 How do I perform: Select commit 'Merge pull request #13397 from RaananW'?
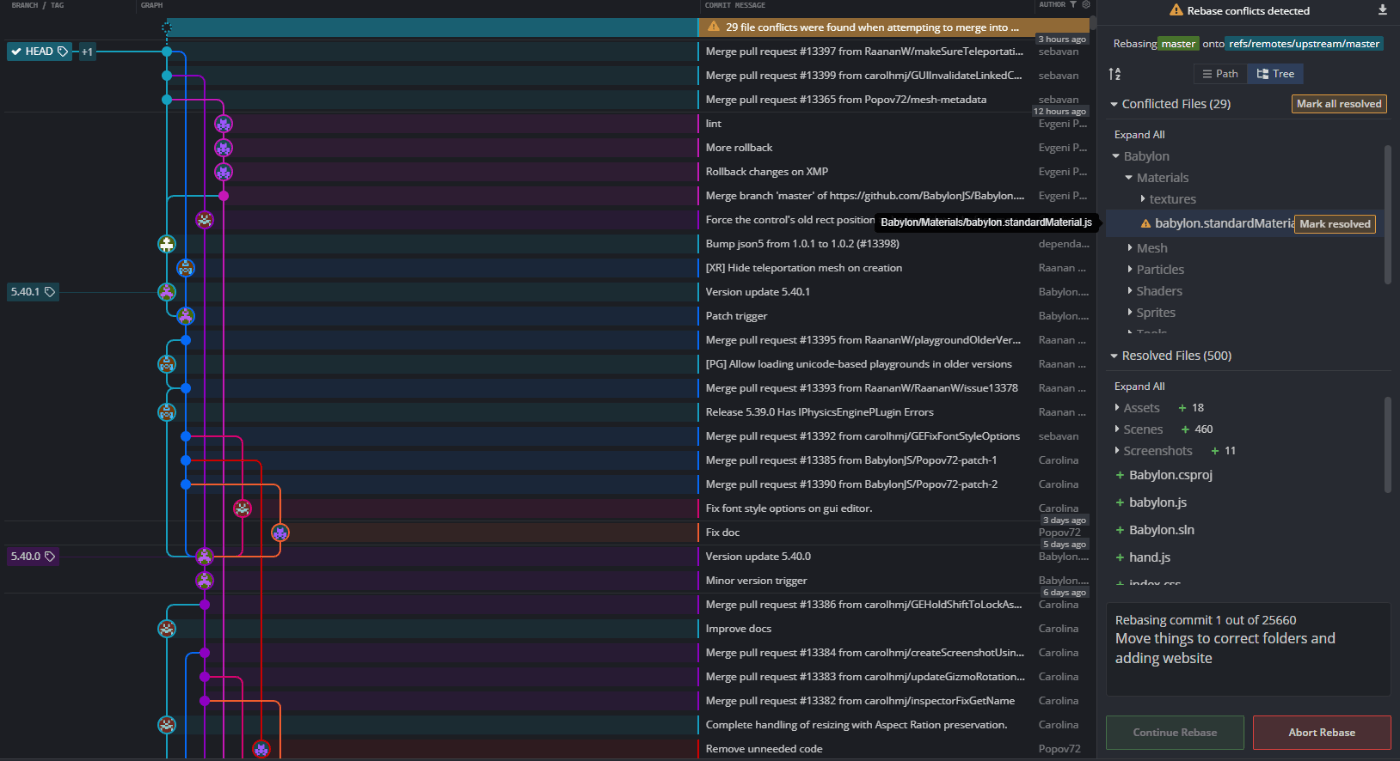863,51
